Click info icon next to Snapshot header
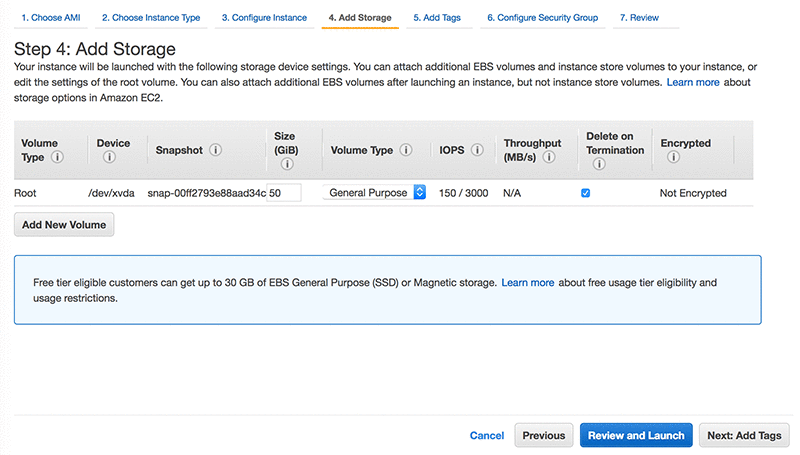The height and width of the screenshot is (455, 800). pyautogui.click(x=216, y=150)
